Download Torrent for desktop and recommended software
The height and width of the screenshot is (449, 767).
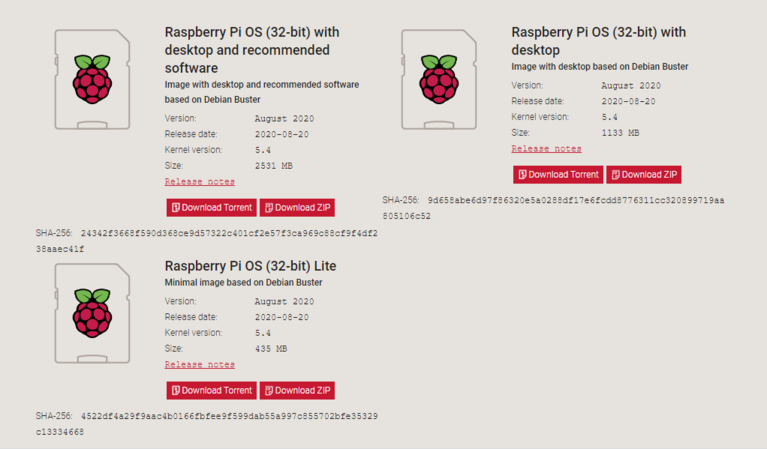pyautogui.click(x=211, y=208)
